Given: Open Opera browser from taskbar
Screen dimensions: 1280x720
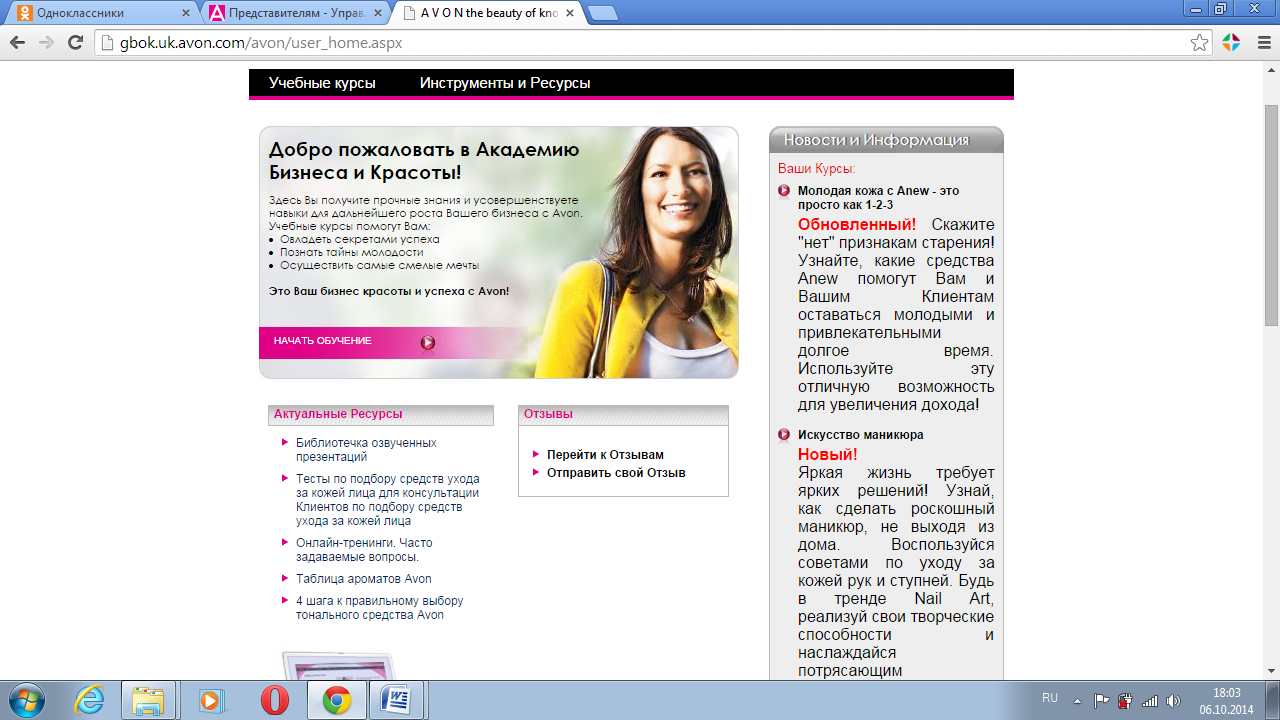Looking at the screenshot, I should pos(274,700).
